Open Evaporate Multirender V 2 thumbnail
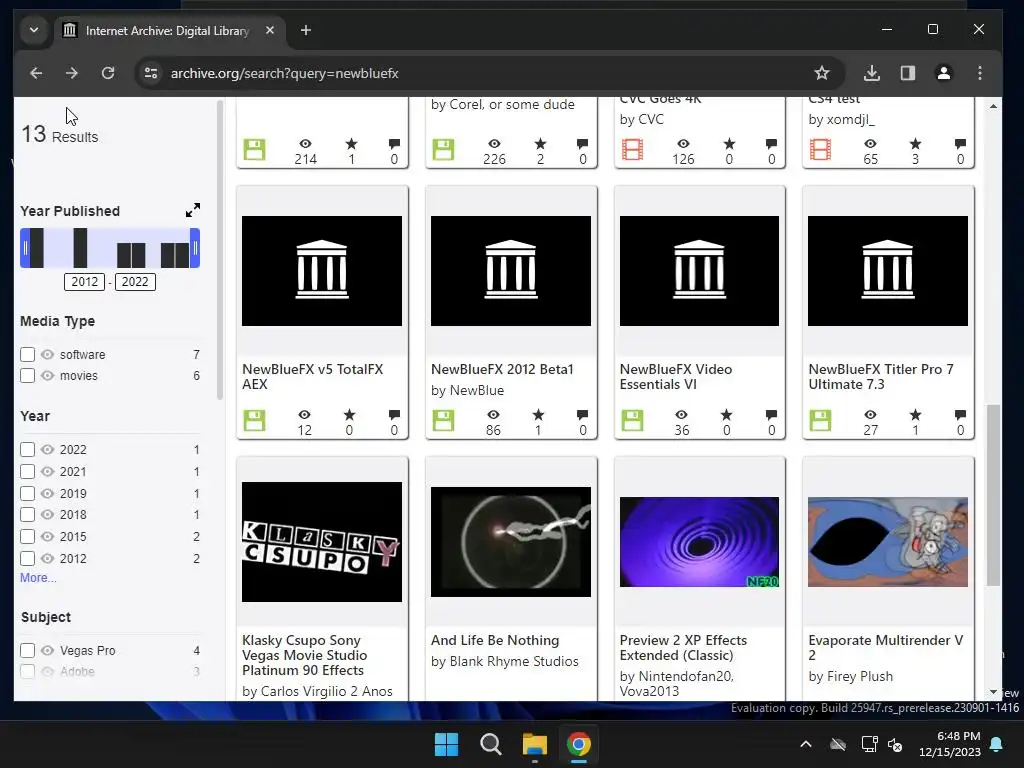Screen dimensions: 1024x768 pyautogui.click(x=888, y=541)
